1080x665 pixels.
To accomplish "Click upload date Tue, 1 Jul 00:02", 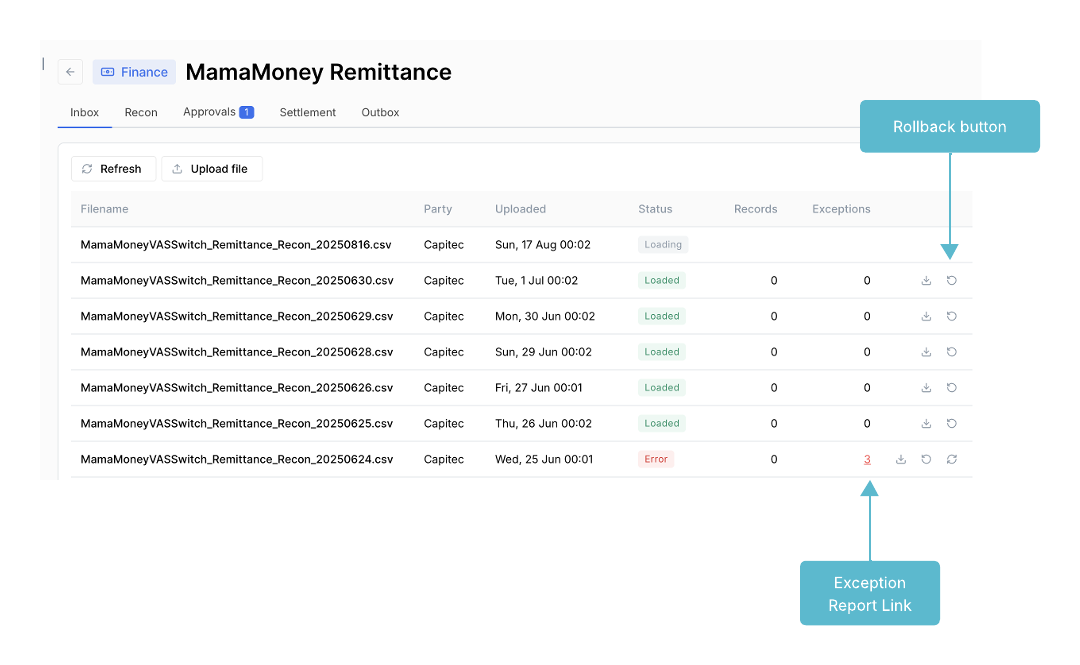I will click(537, 280).
